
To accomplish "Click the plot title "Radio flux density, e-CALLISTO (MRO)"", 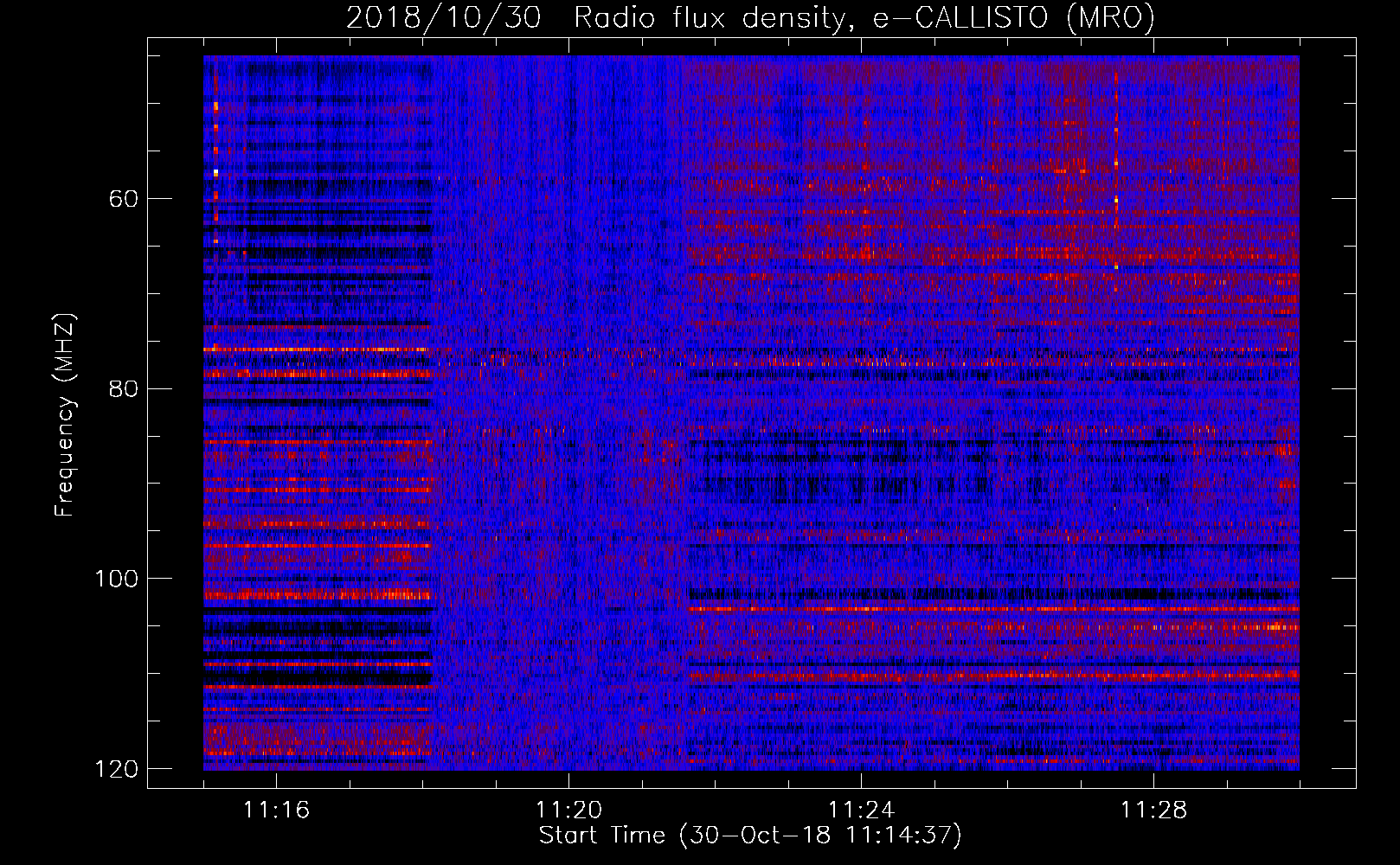I will (864, 18).
